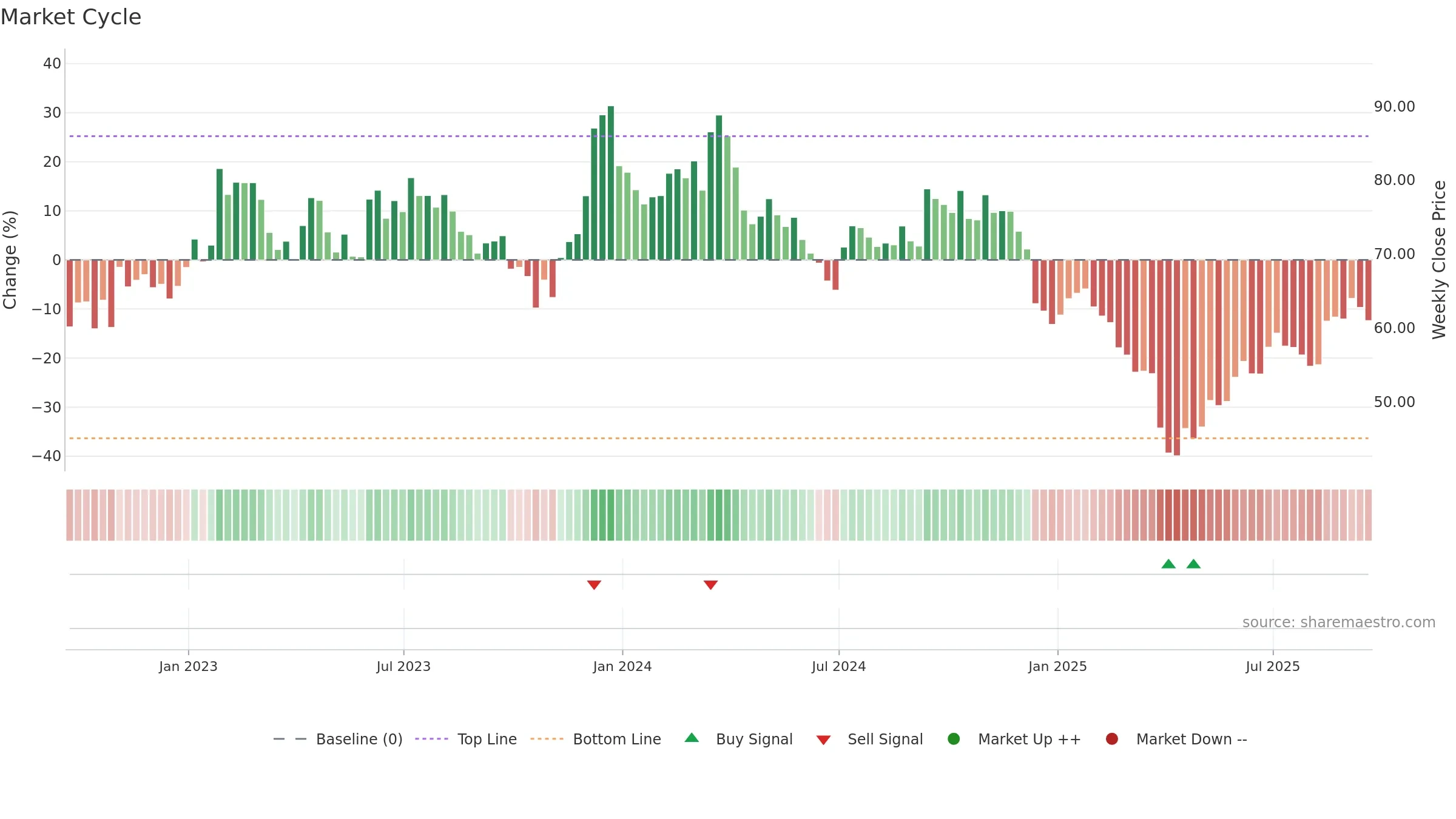This screenshot has height=819, width=1456.
Task: Click the Jul 2024 axis label
Action: [x=838, y=667]
